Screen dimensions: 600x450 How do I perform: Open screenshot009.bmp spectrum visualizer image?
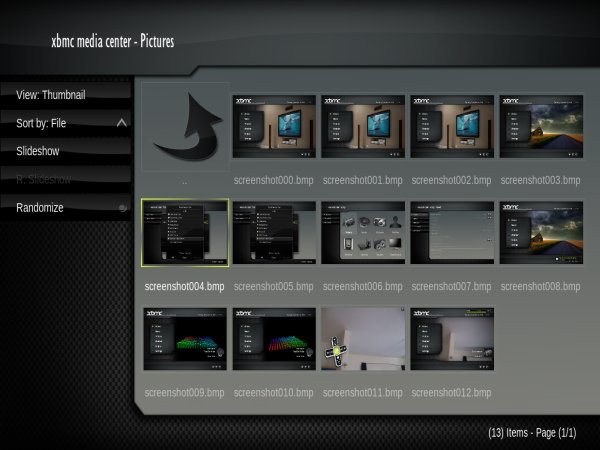(x=185, y=339)
